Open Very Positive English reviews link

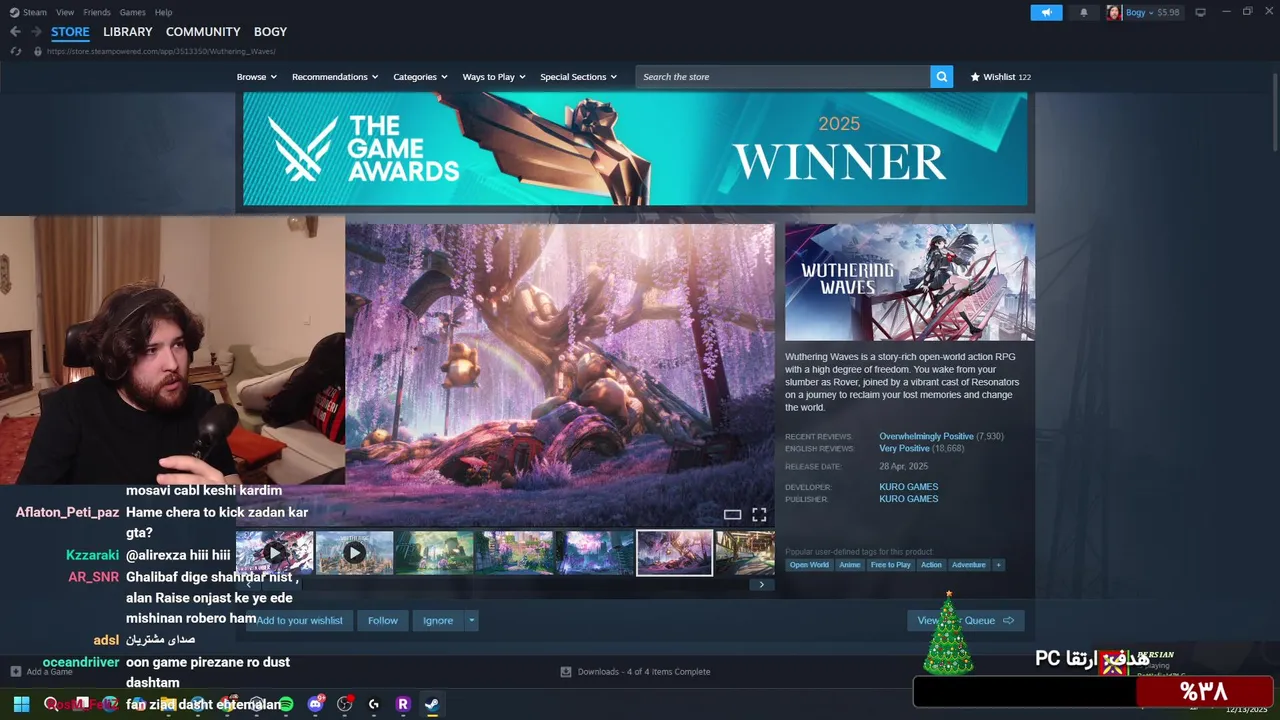point(904,449)
